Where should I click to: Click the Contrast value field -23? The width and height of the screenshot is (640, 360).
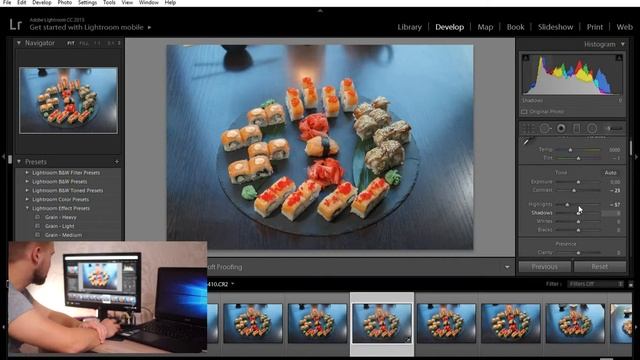click(615, 190)
